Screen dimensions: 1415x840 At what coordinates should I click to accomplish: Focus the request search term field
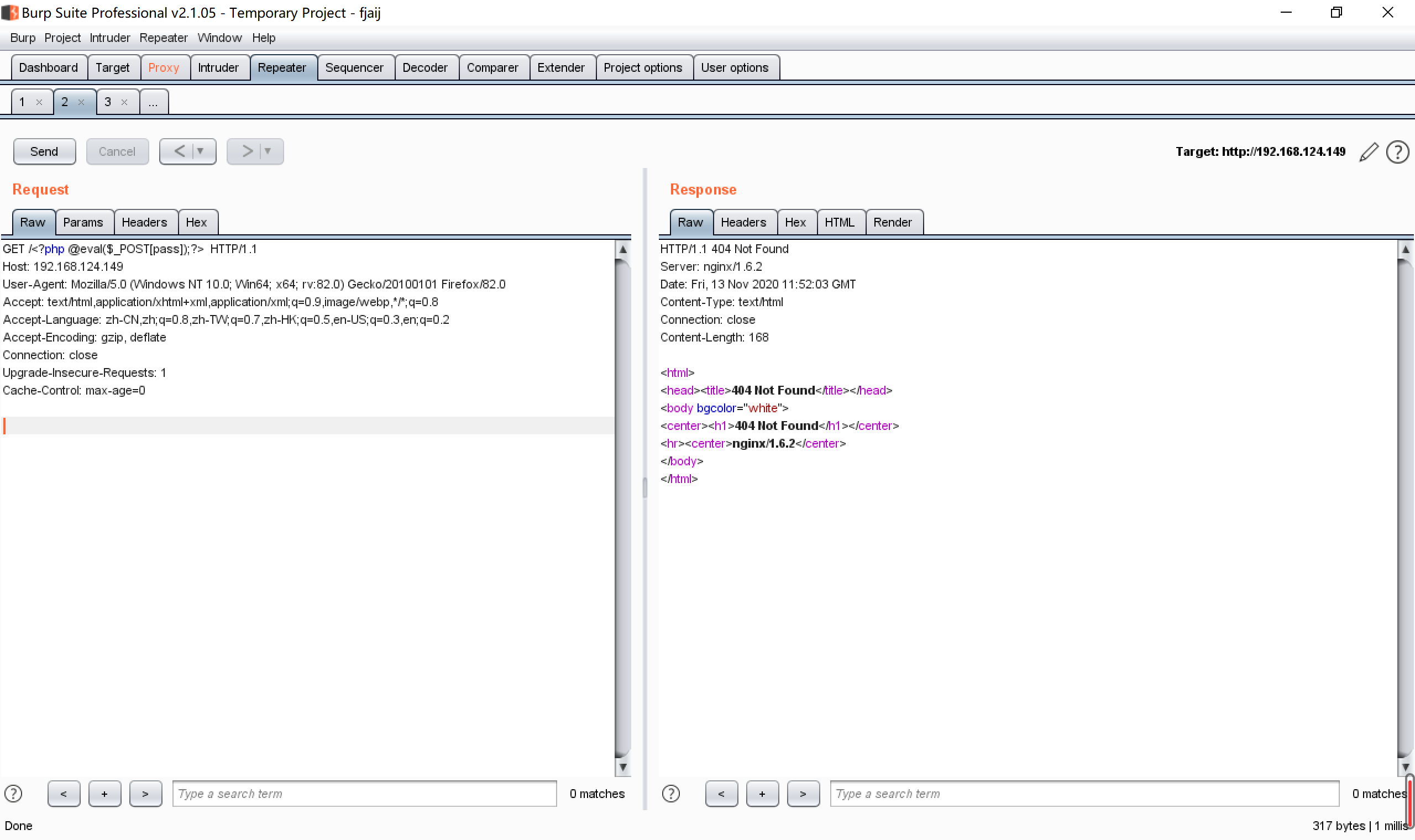pyautogui.click(x=364, y=794)
